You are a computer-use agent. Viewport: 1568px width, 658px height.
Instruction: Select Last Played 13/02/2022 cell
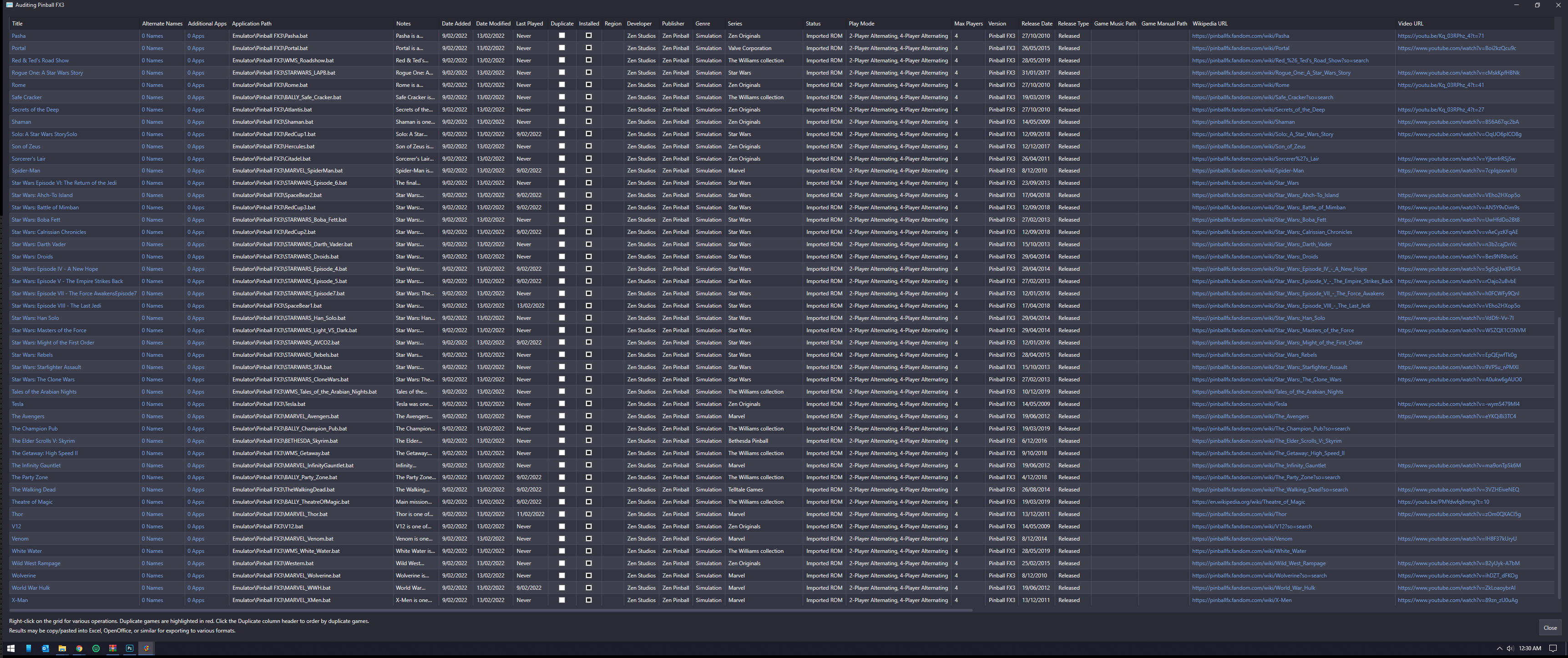point(530,306)
